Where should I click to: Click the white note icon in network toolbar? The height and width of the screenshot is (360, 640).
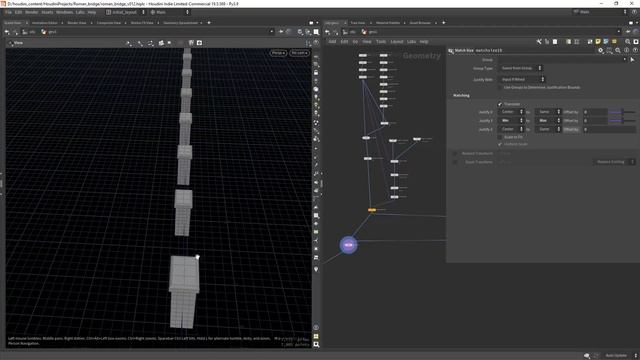555,42
